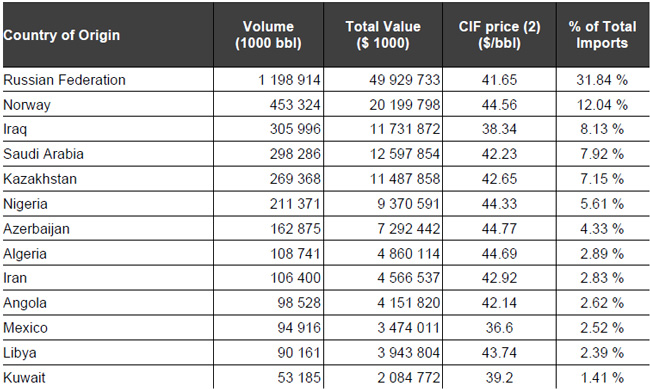Click the CIF price ($/bbl) header
The image size is (650, 389).
499,35
